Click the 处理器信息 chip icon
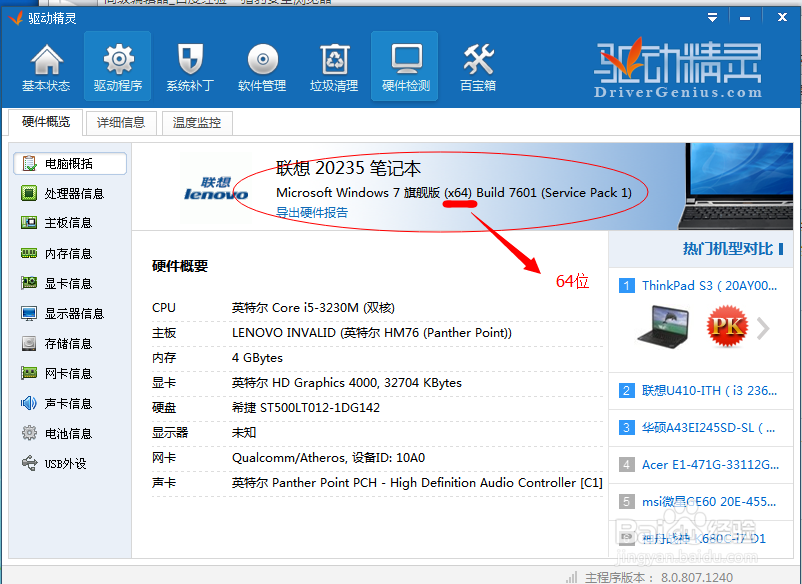This screenshot has height=584, width=802. [29, 193]
